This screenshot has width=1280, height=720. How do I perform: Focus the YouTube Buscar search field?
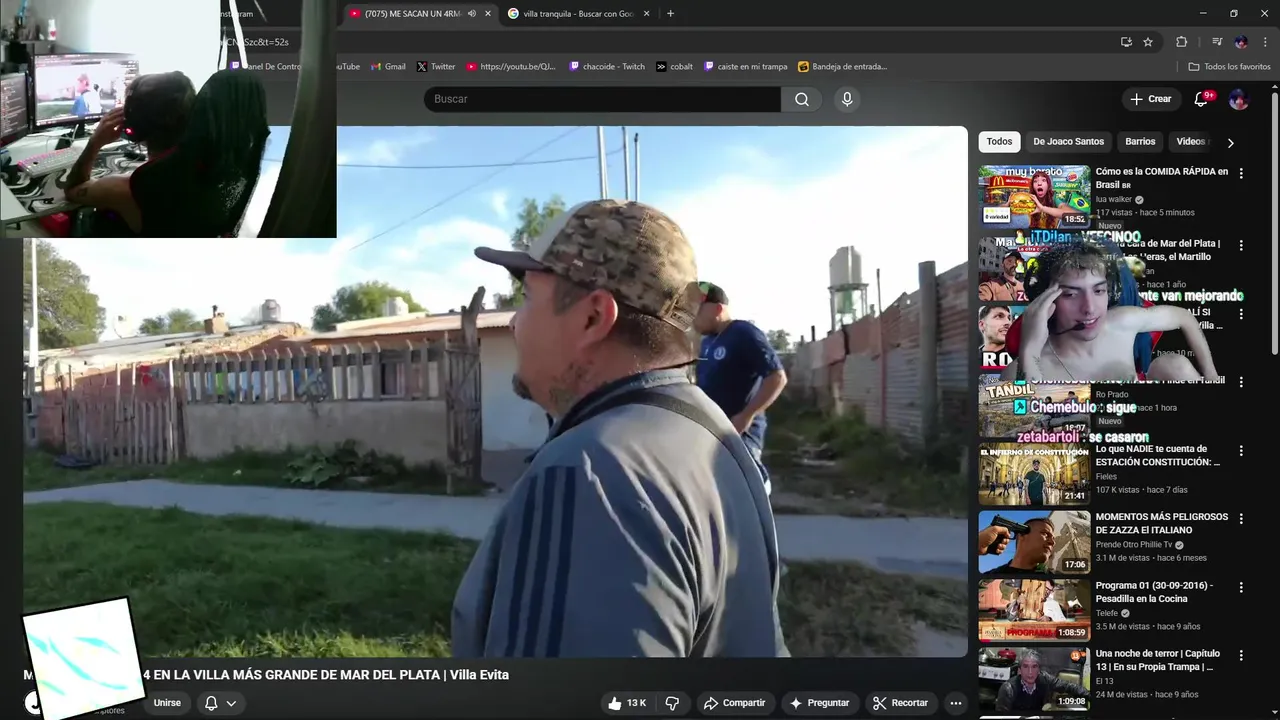pos(602,99)
